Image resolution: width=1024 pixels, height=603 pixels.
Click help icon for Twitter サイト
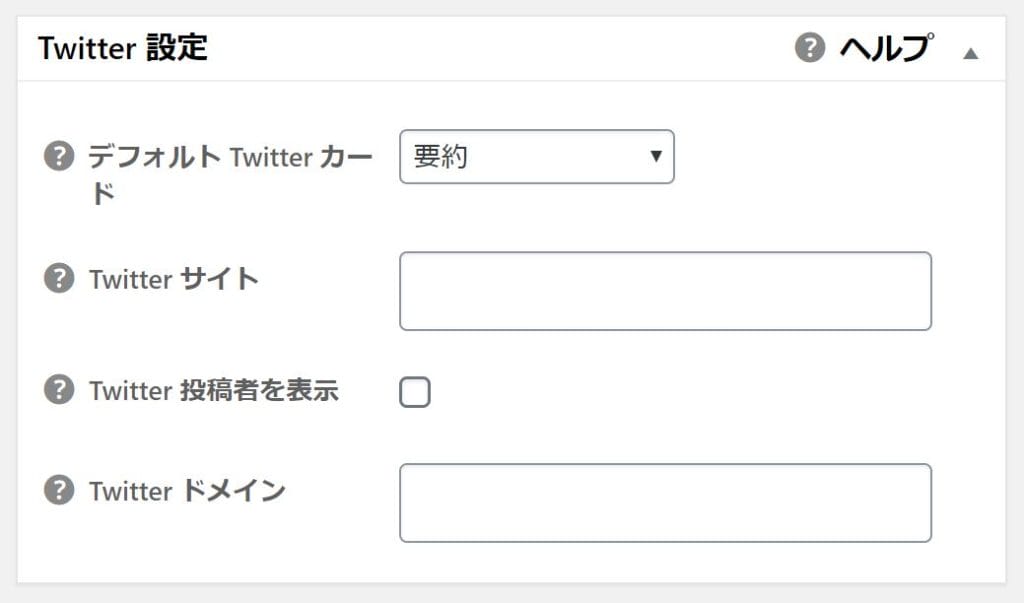click(x=60, y=279)
